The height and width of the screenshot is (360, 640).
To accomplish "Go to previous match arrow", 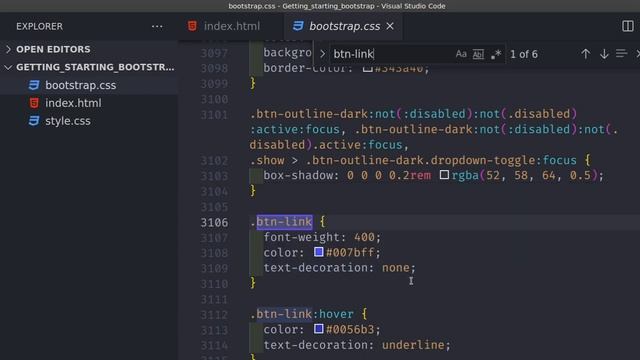I will [586, 54].
